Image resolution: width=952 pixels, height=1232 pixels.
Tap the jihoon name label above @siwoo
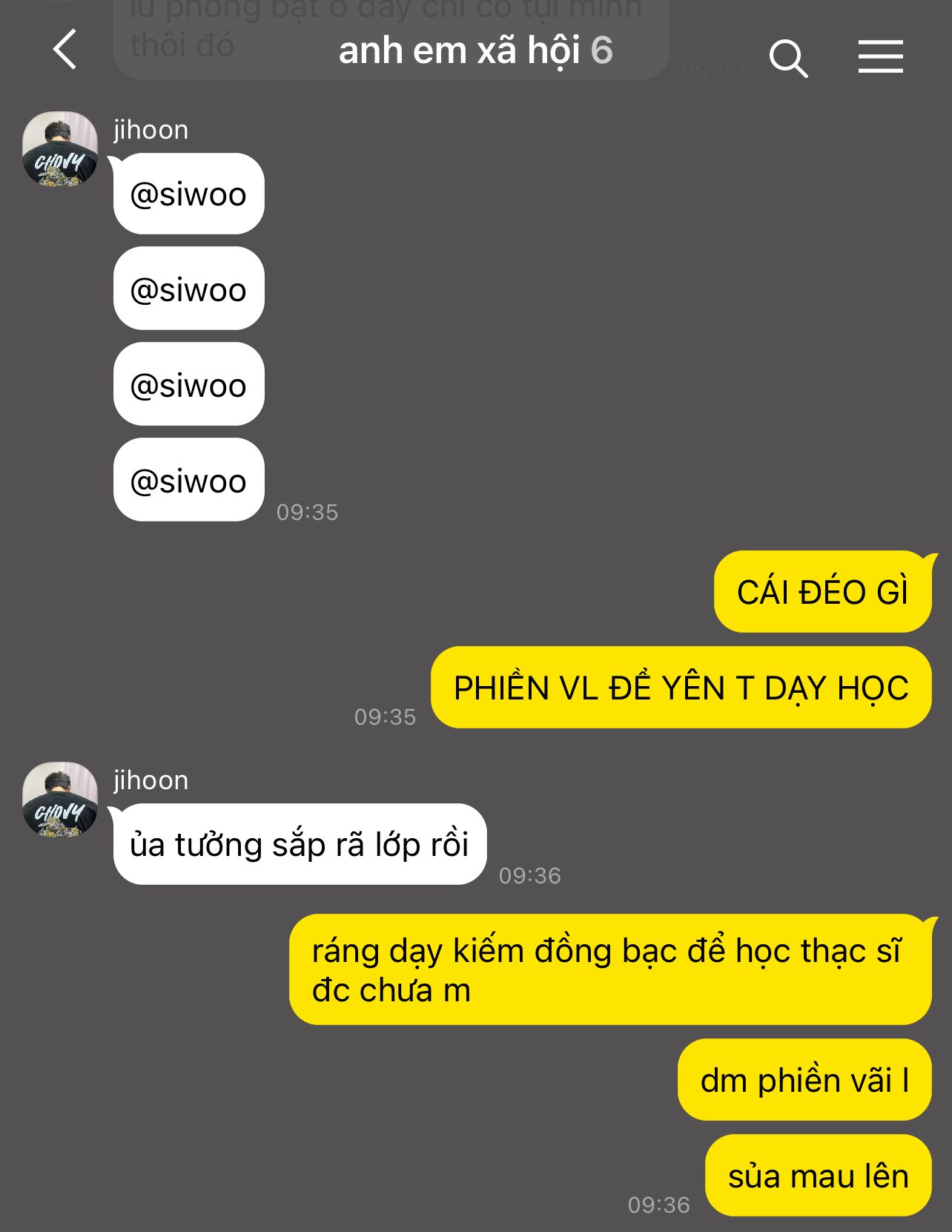pos(151,130)
